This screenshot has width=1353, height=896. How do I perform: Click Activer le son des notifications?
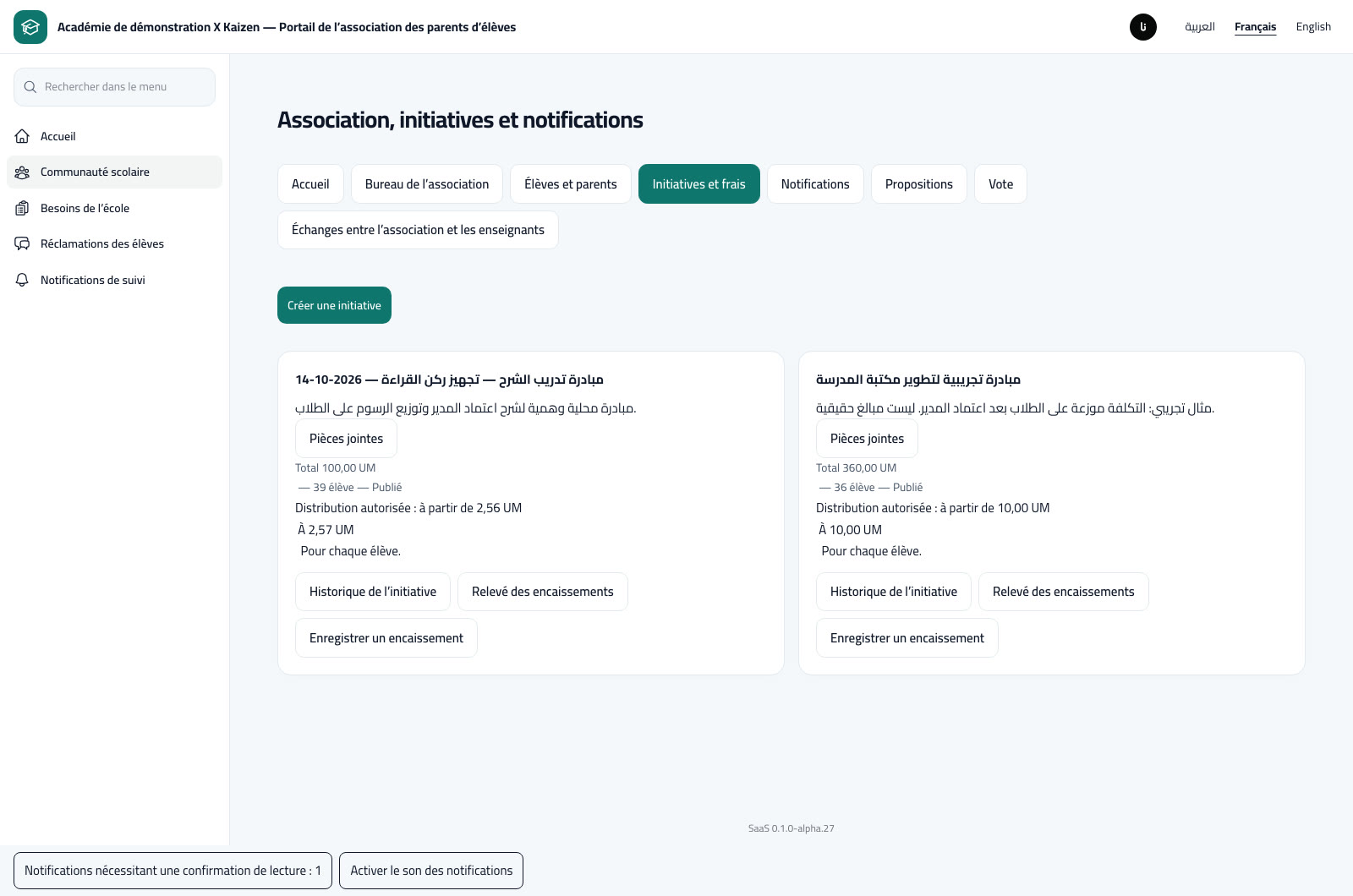click(431, 871)
